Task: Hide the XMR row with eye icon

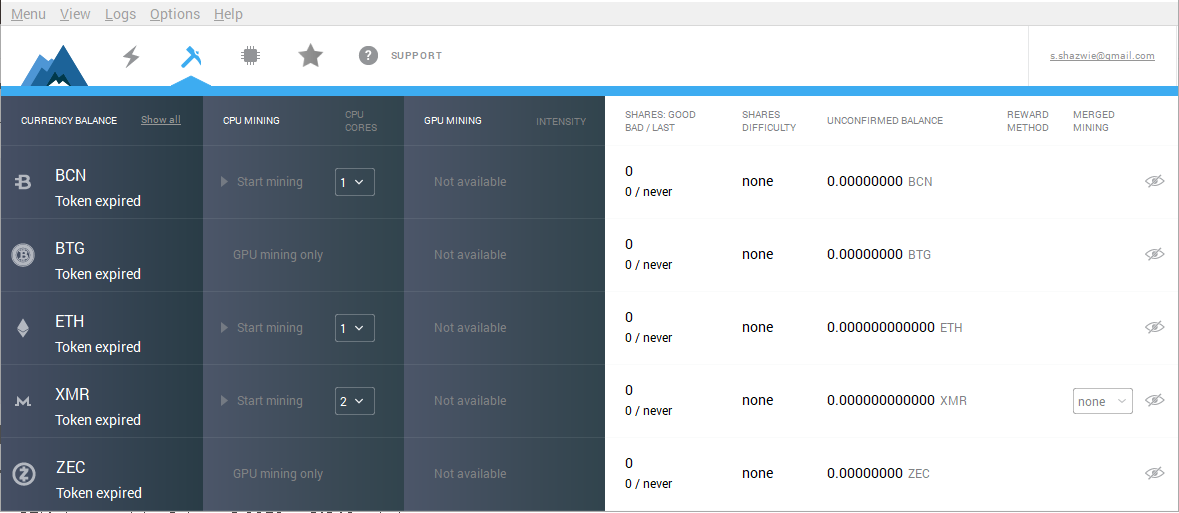Action: pyautogui.click(x=1154, y=400)
